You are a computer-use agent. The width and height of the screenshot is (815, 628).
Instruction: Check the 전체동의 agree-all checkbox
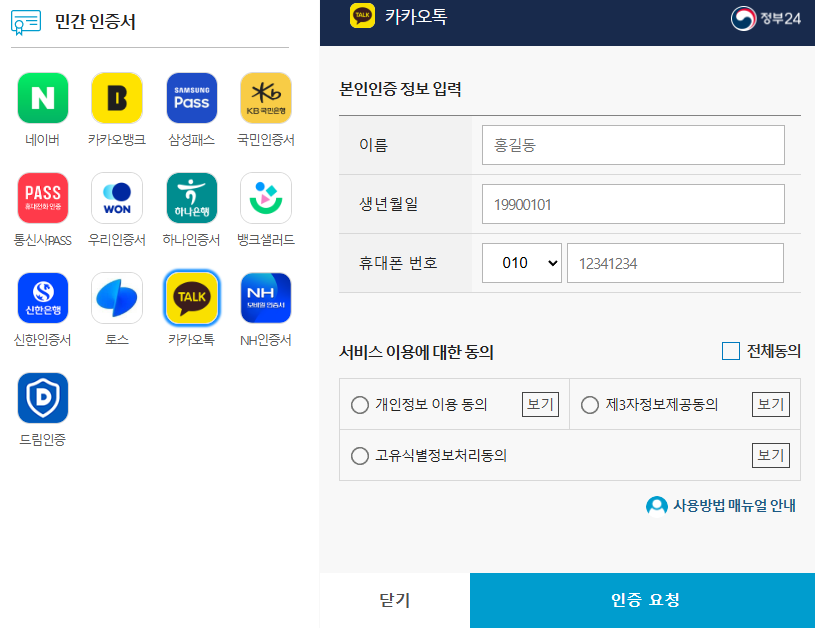731,351
